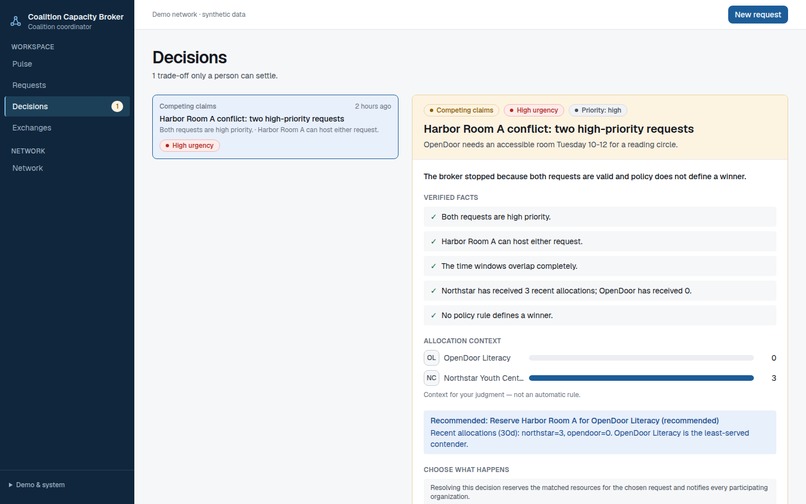
Task: Click the "2 hours ago" timestamp on the card
Action: tap(373, 106)
